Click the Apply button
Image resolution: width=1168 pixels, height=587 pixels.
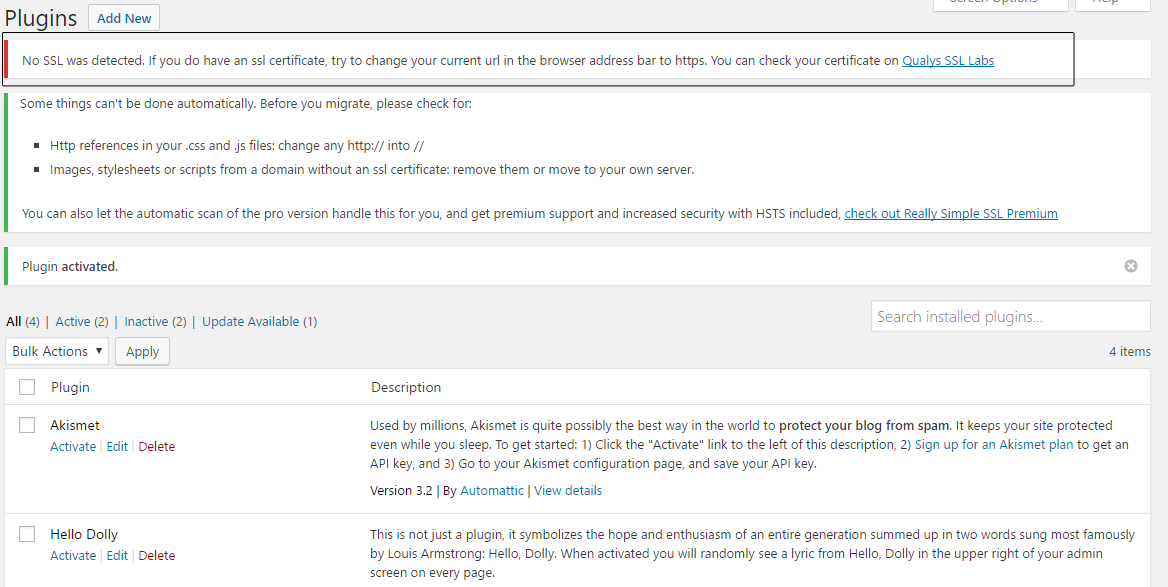(142, 352)
